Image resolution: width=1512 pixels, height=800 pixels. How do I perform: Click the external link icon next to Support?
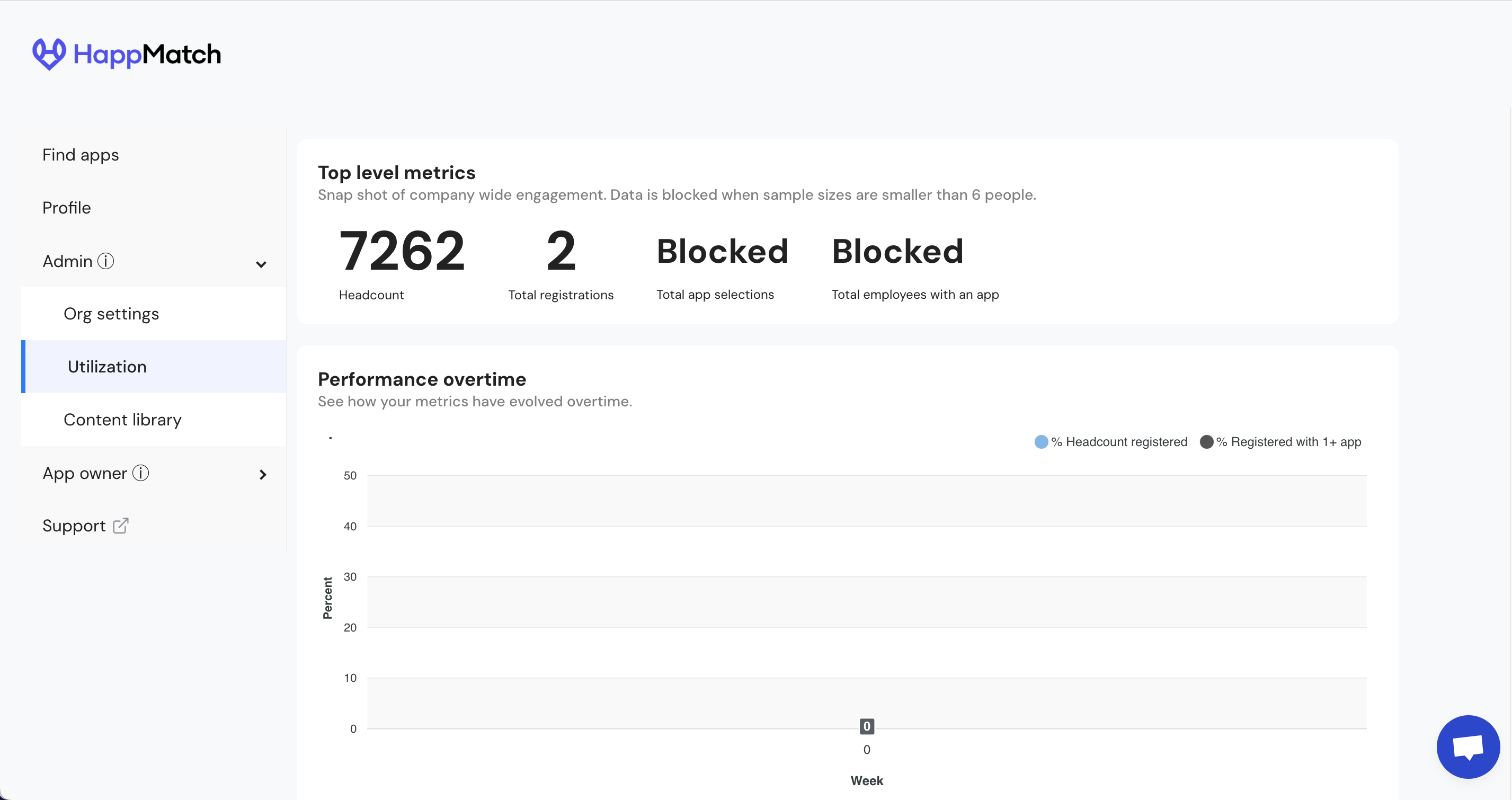(x=120, y=526)
